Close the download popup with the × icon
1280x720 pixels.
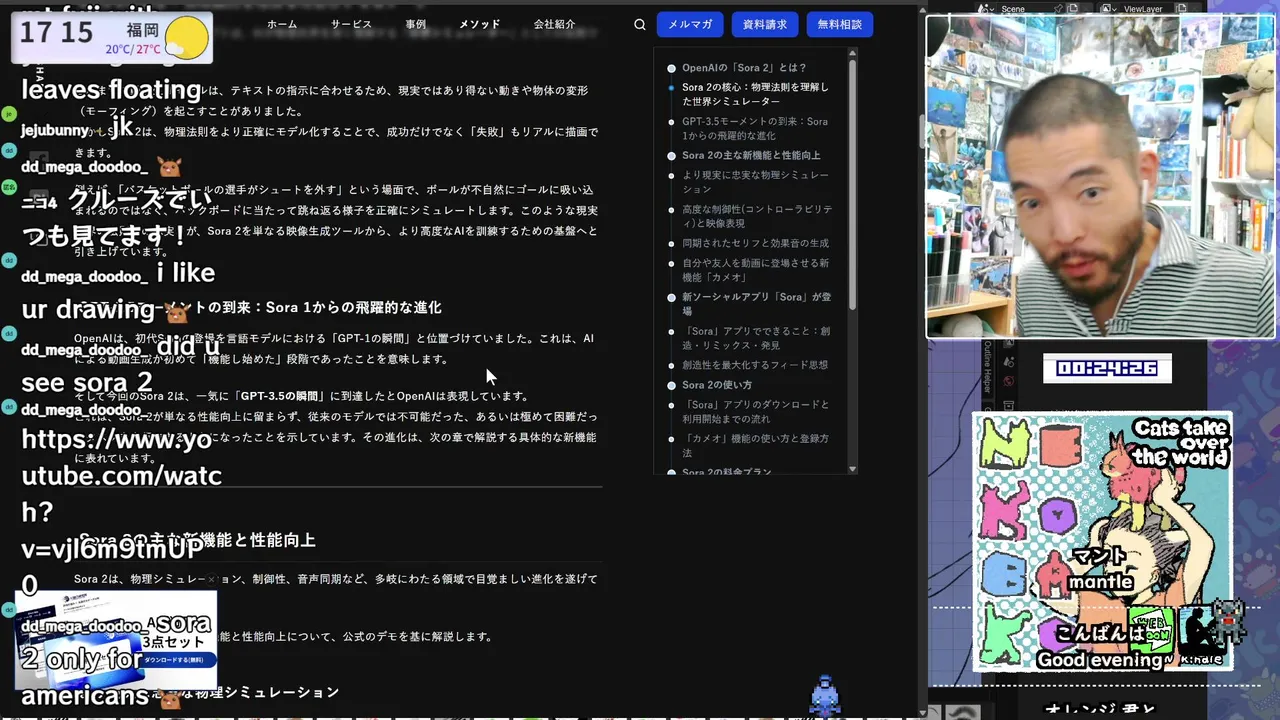[212, 579]
